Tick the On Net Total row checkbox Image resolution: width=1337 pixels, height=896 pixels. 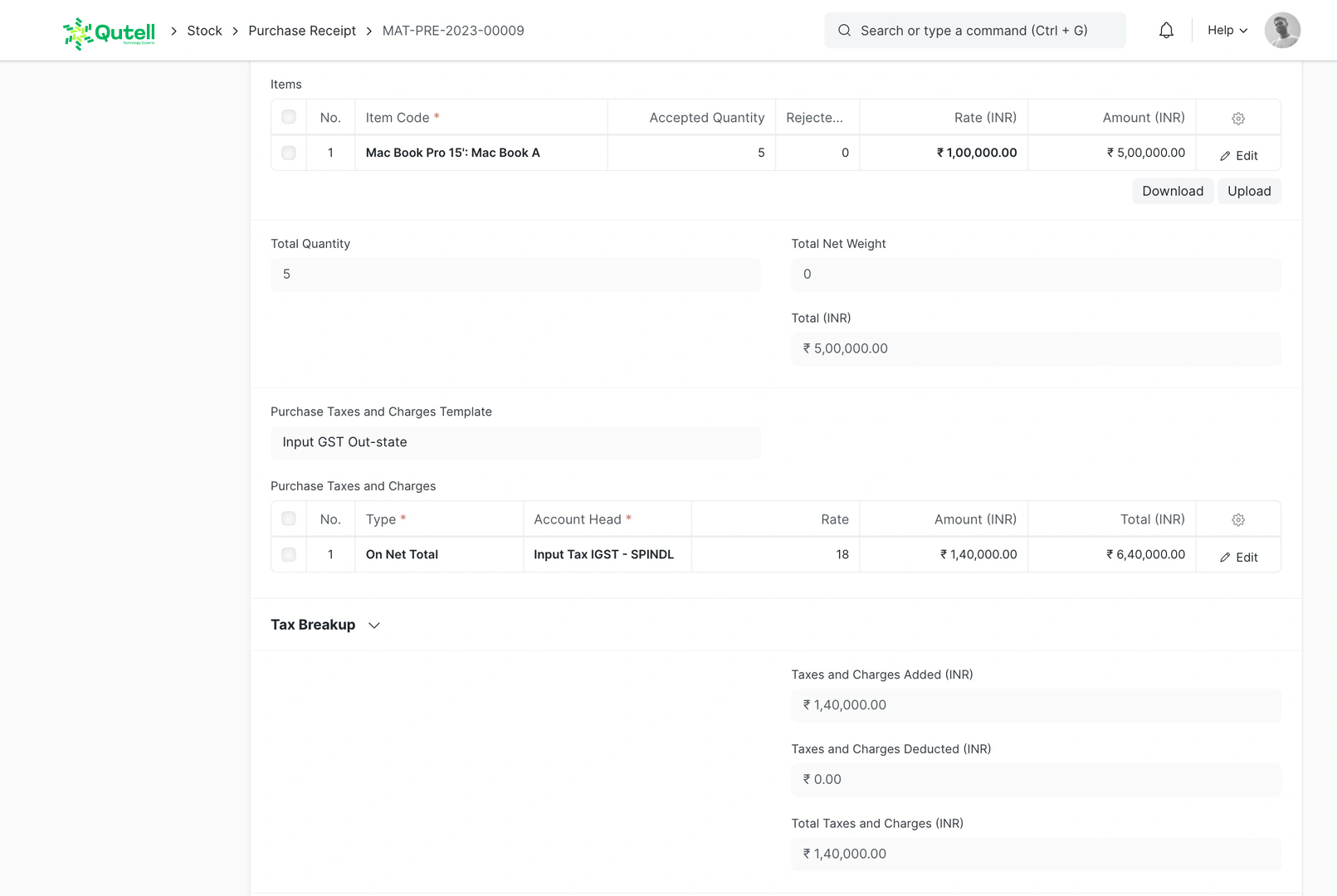point(289,555)
